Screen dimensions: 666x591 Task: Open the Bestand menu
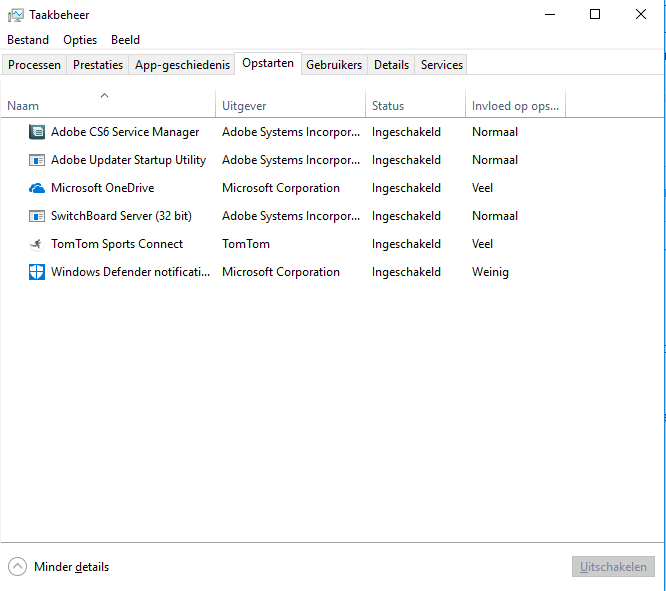(28, 40)
